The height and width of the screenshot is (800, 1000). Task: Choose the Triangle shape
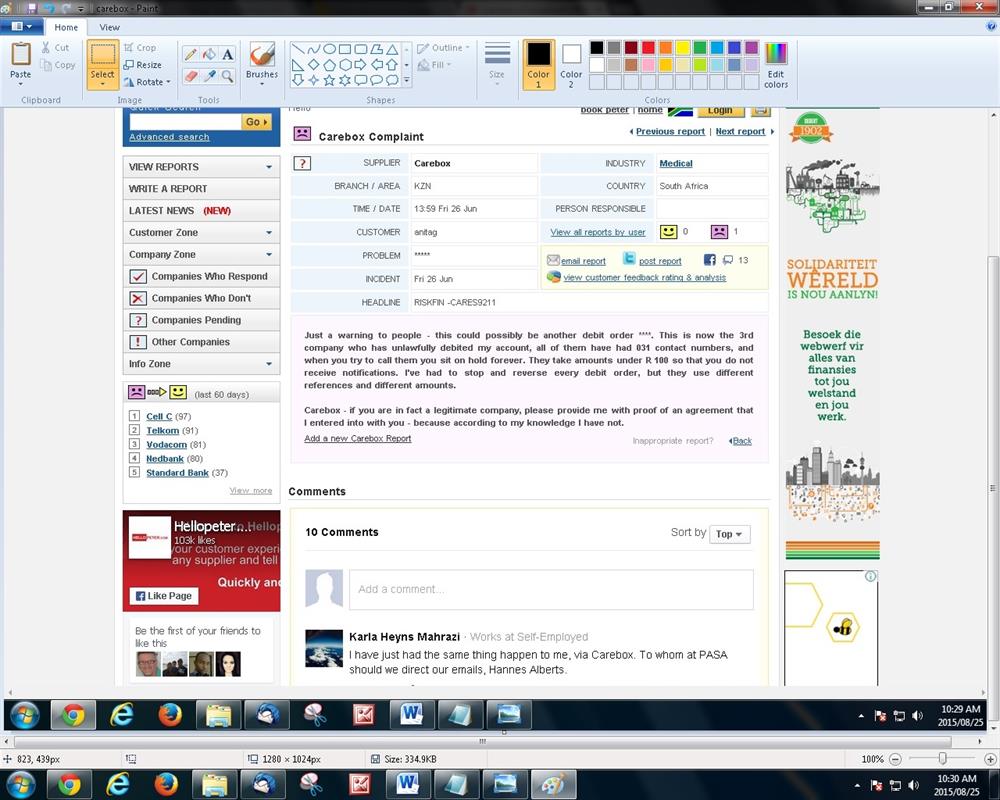(392, 49)
